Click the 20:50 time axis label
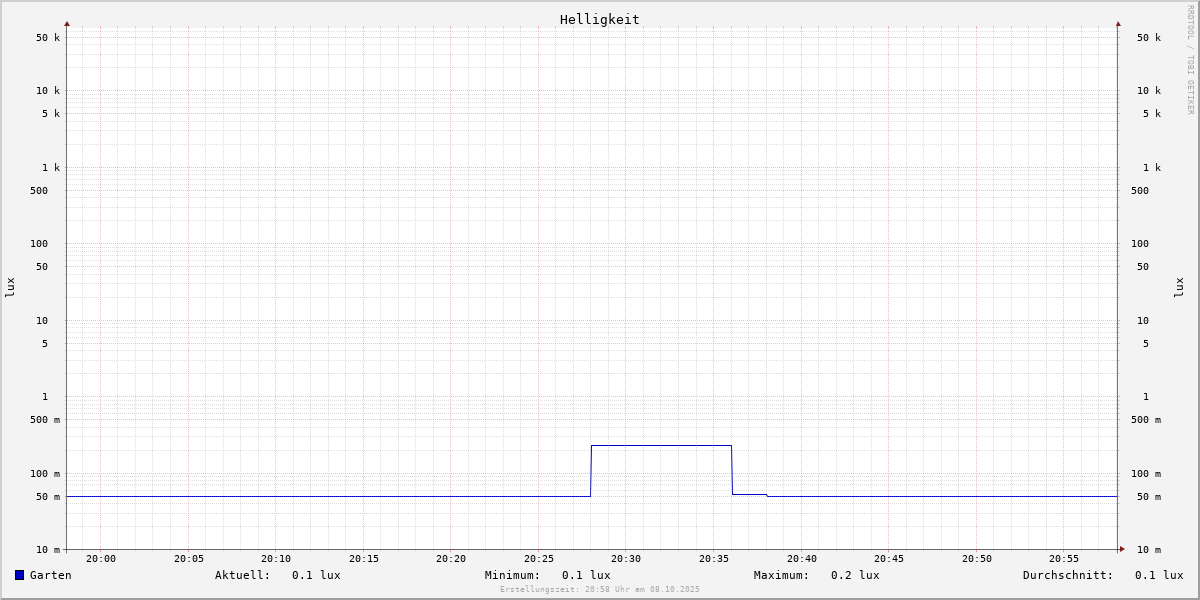The height and width of the screenshot is (600, 1200). [977, 559]
